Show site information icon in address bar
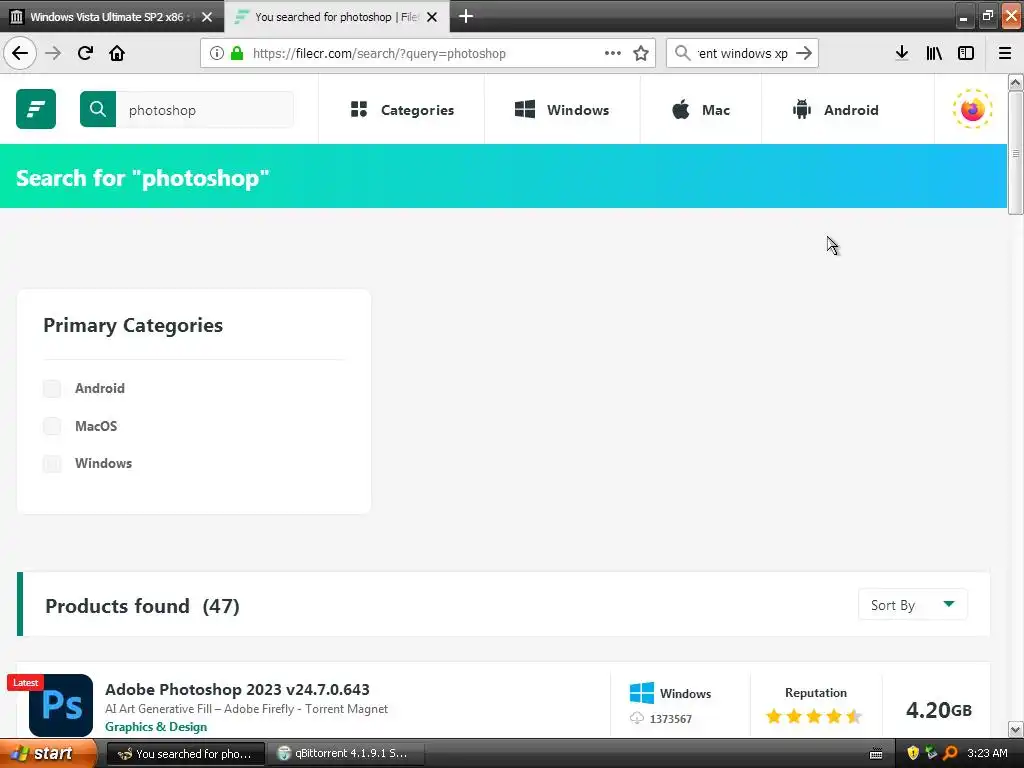 click(217, 54)
